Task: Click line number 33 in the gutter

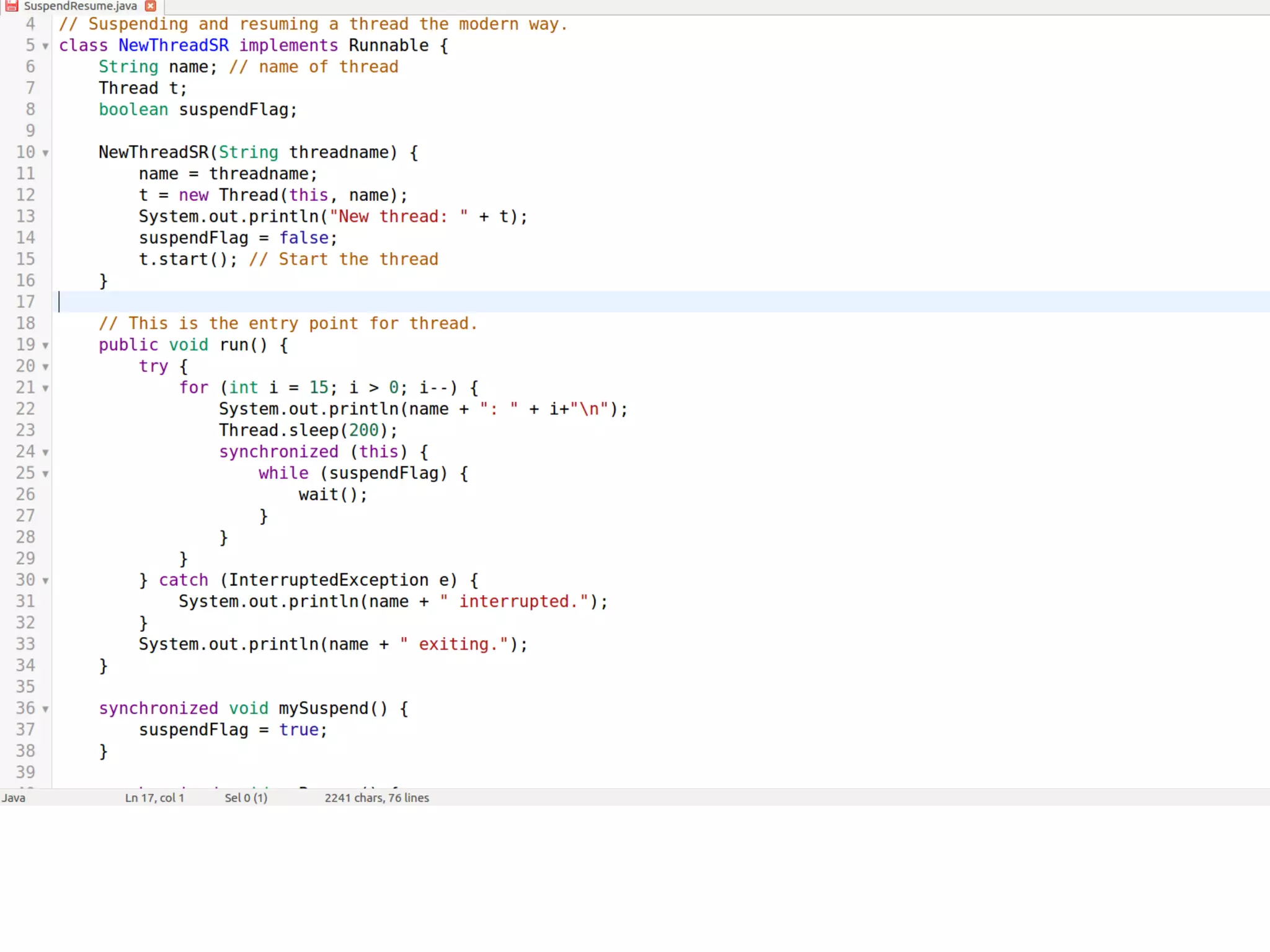Action: coord(25,644)
